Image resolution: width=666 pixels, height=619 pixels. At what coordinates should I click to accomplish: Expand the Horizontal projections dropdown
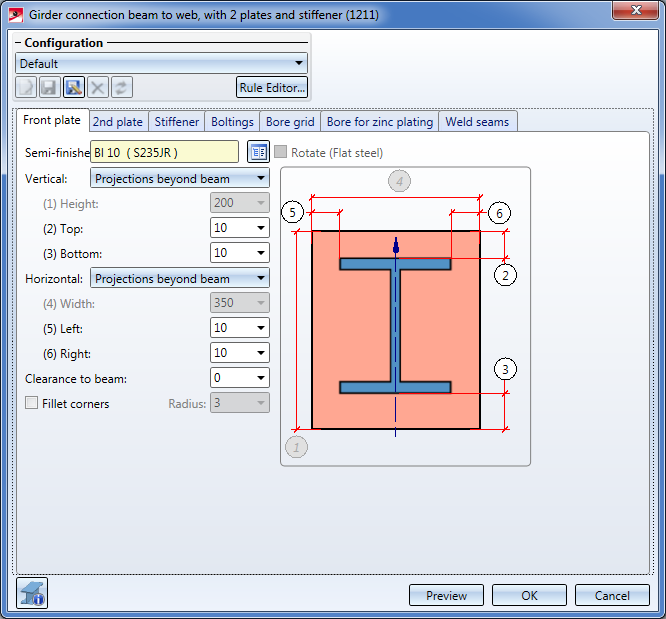179,279
